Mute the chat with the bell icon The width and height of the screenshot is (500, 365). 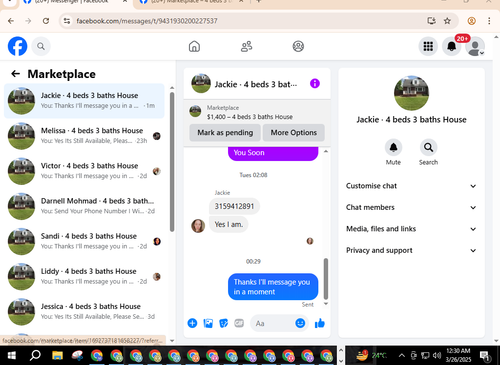(393, 147)
